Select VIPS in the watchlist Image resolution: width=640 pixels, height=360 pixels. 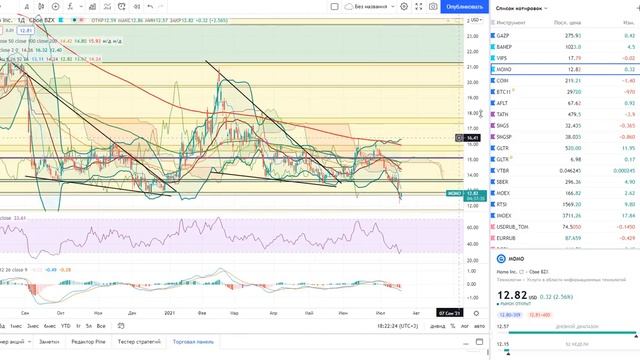[x=565, y=58]
